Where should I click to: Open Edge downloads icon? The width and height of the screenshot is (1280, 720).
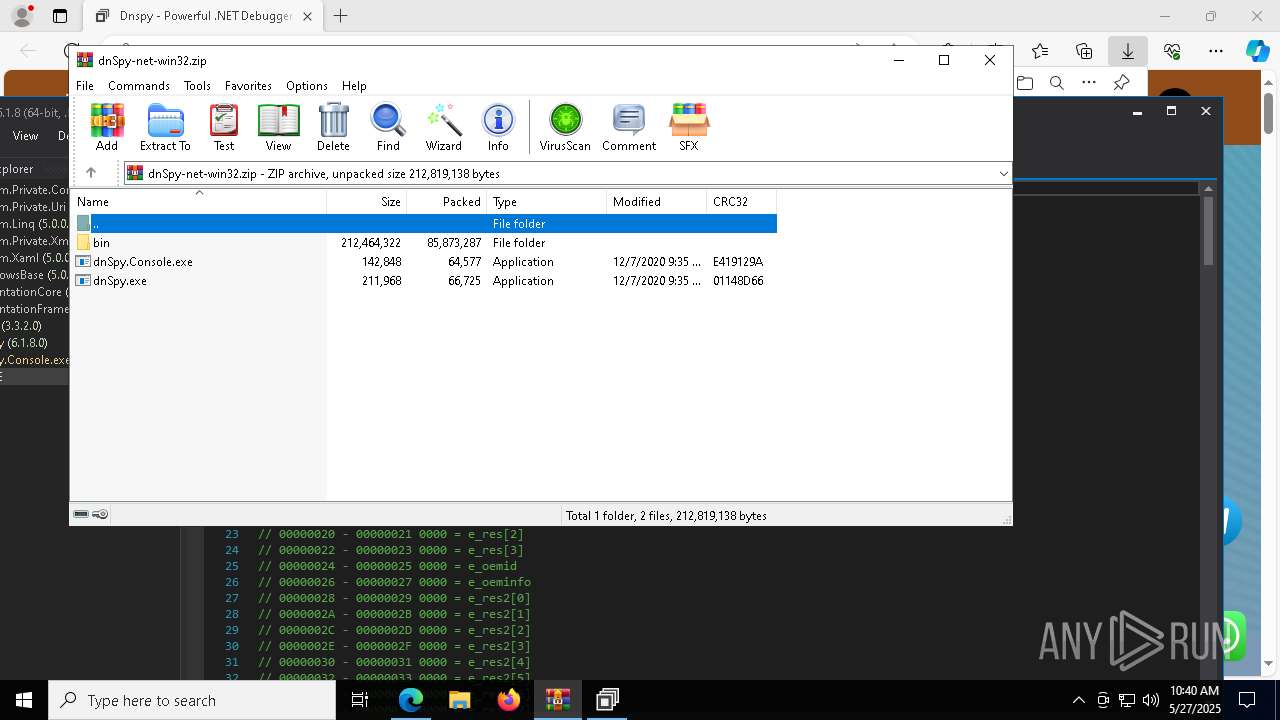[x=1128, y=51]
